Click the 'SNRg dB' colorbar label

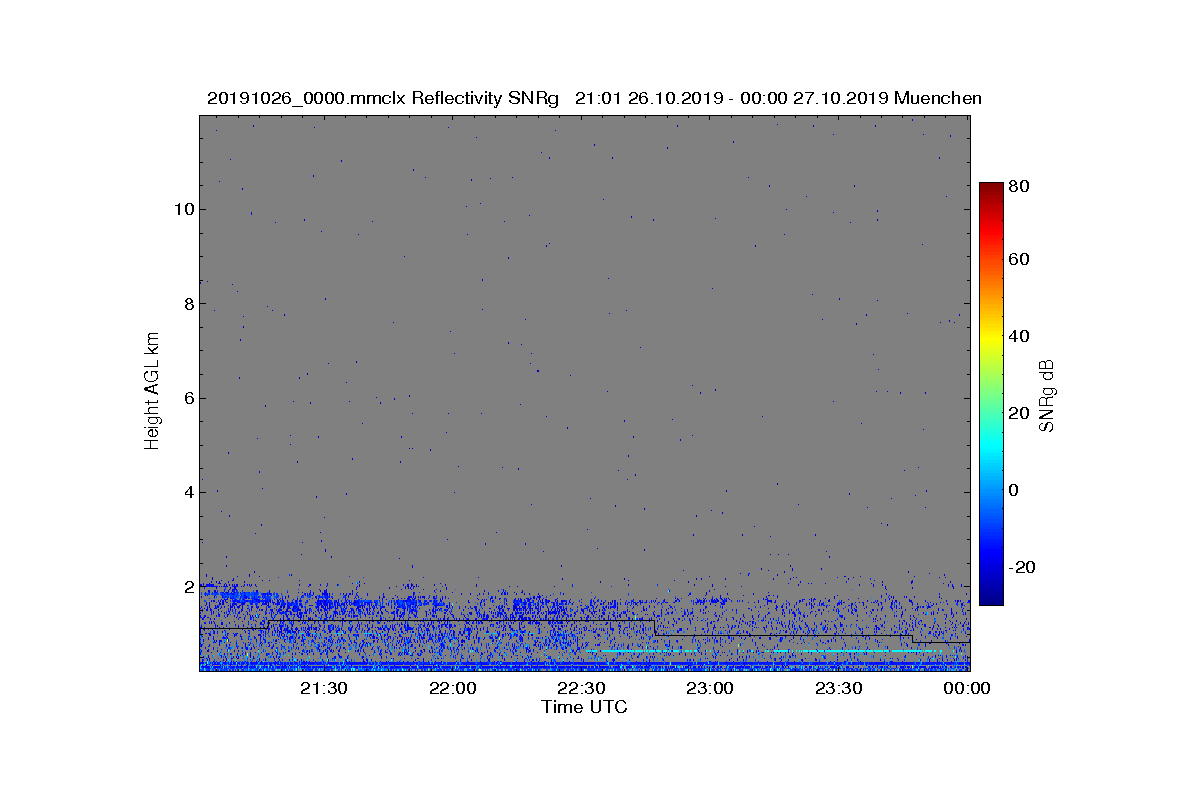[1047, 395]
